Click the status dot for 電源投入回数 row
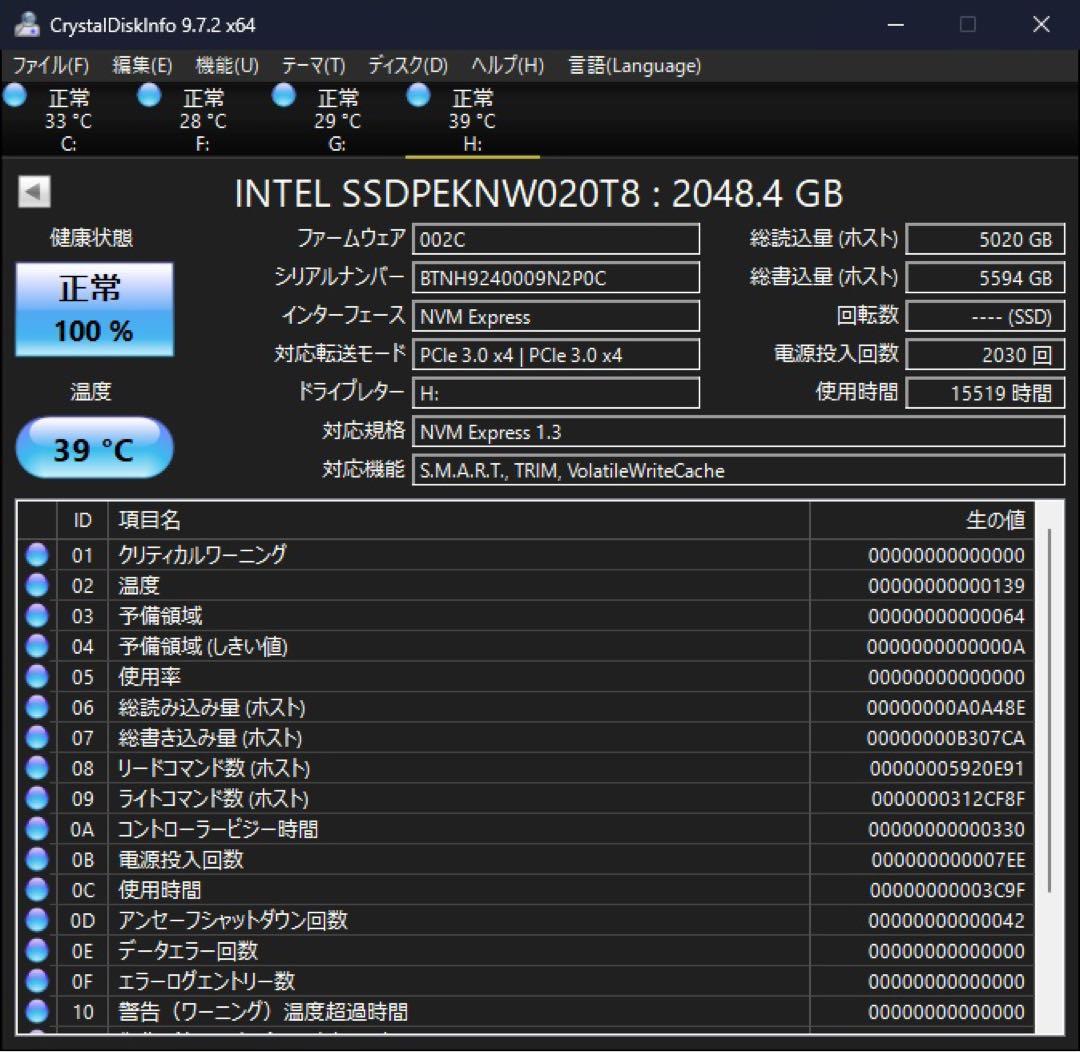Image resolution: width=1080 pixels, height=1052 pixels. 36,859
